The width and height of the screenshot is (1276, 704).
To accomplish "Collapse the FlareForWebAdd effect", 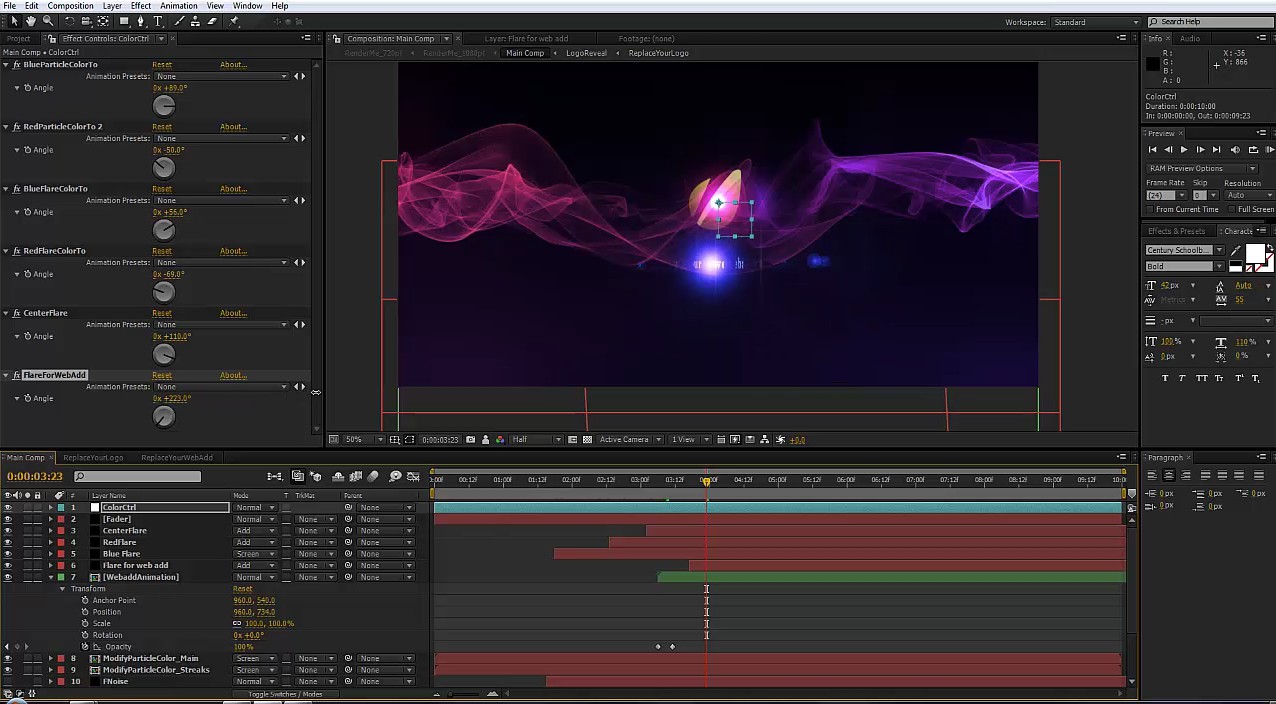I will 5,375.
